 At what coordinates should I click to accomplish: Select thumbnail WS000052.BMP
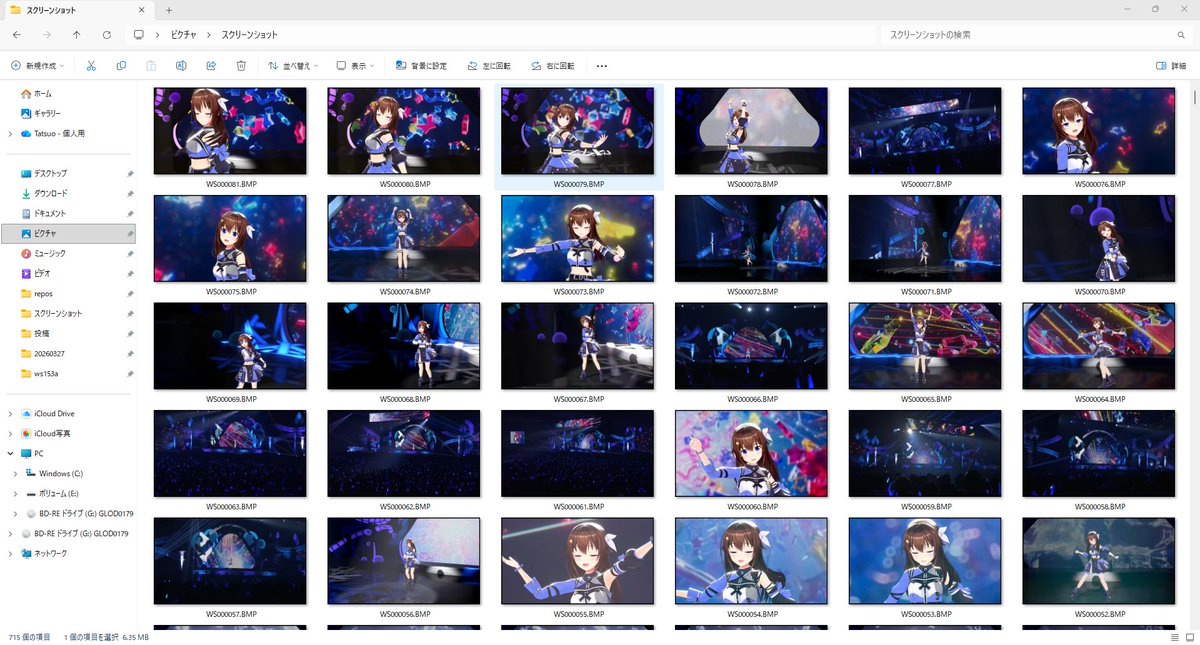(1099, 560)
